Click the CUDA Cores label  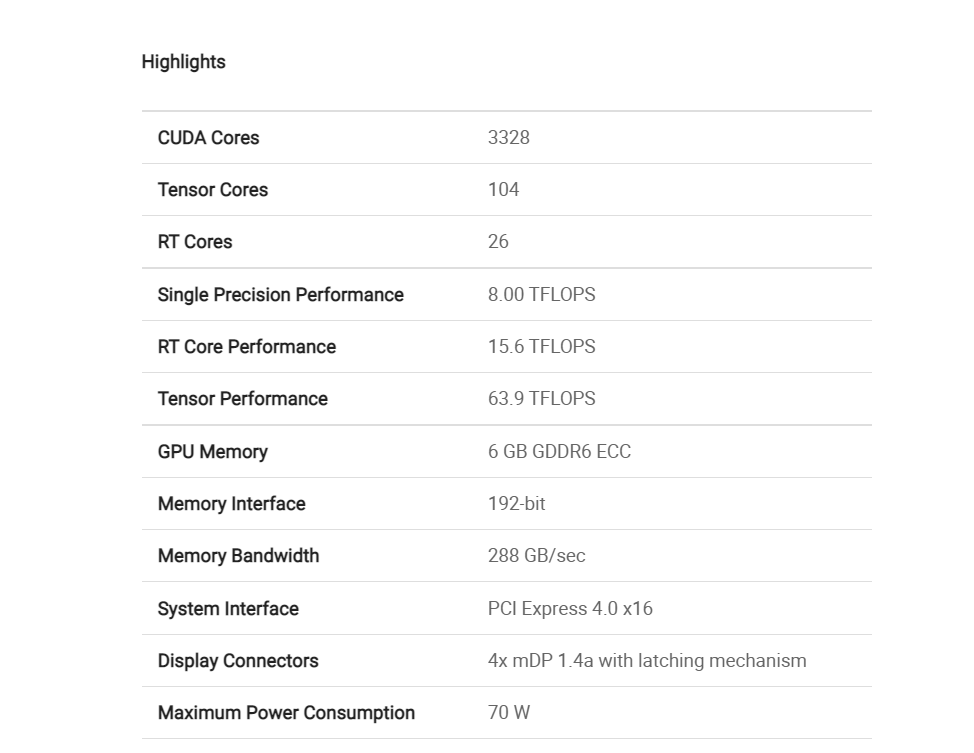tap(208, 138)
